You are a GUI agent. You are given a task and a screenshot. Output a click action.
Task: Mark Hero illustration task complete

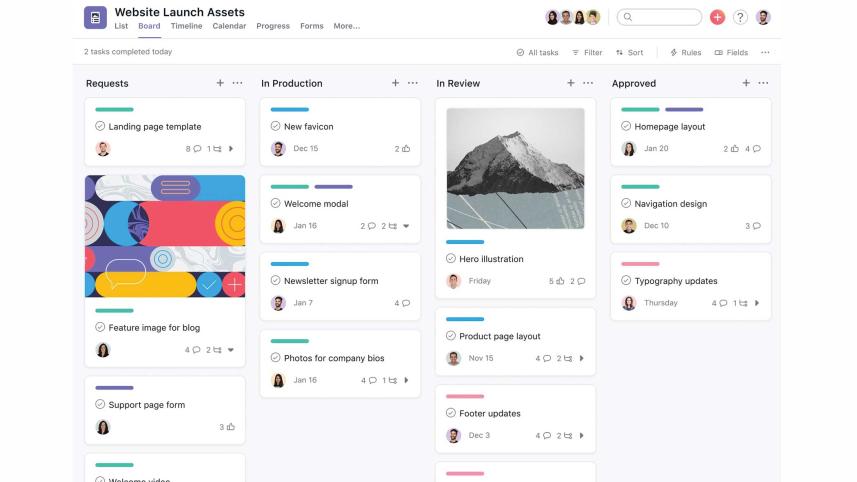(451, 259)
